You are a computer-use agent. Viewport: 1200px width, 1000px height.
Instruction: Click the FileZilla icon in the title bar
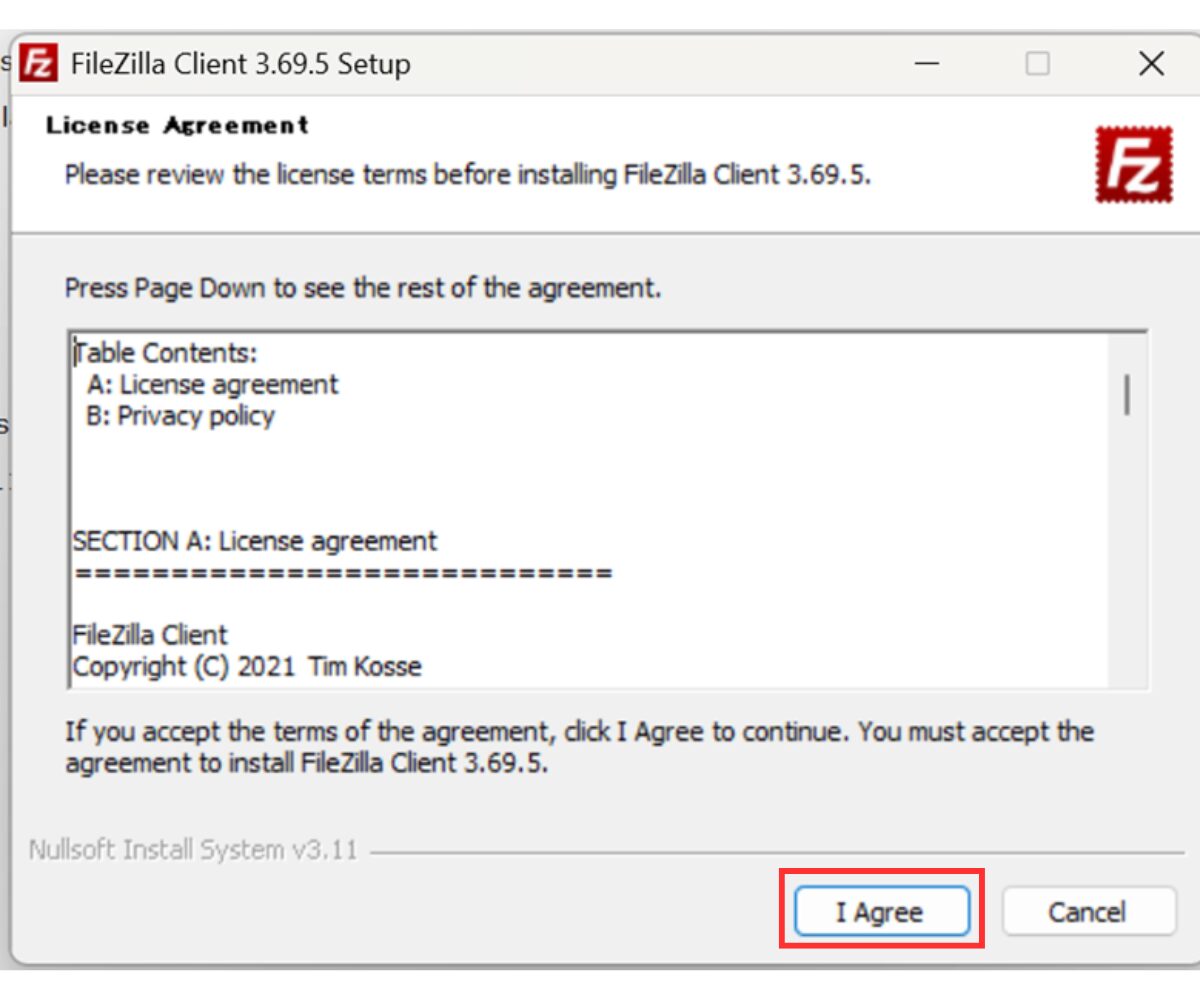39,64
